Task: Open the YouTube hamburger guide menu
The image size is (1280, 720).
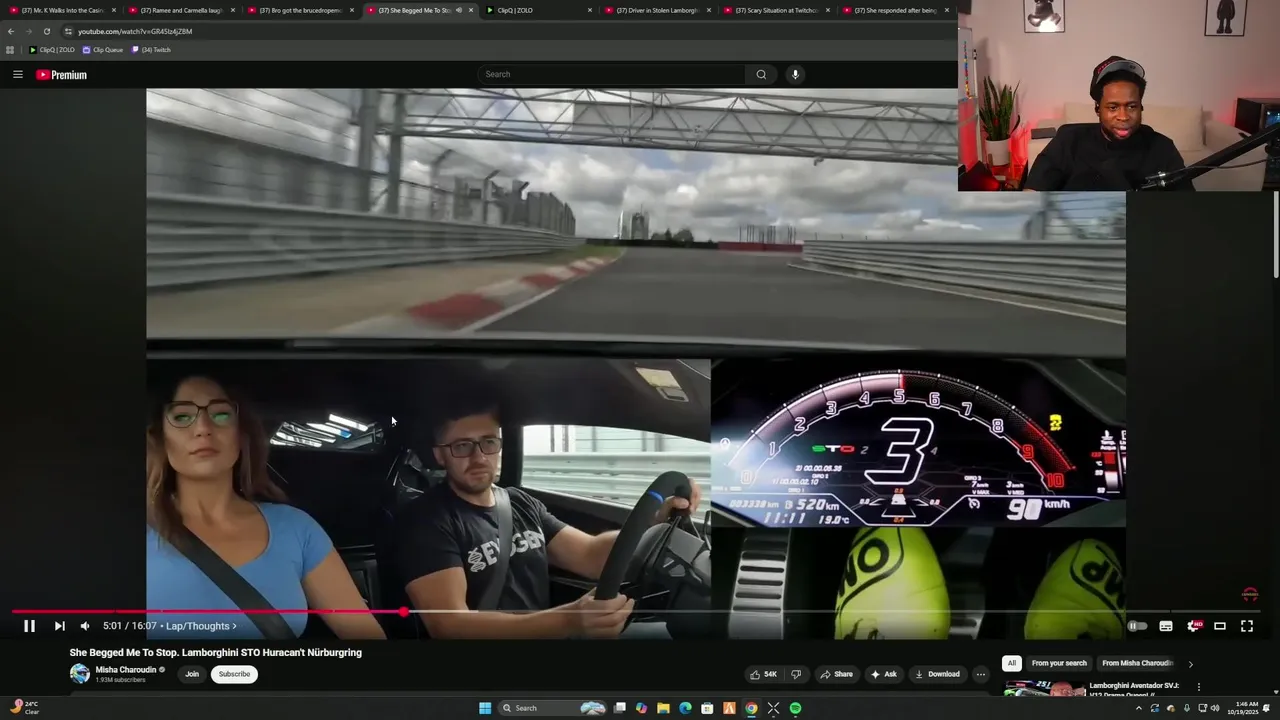Action: coord(17,74)
